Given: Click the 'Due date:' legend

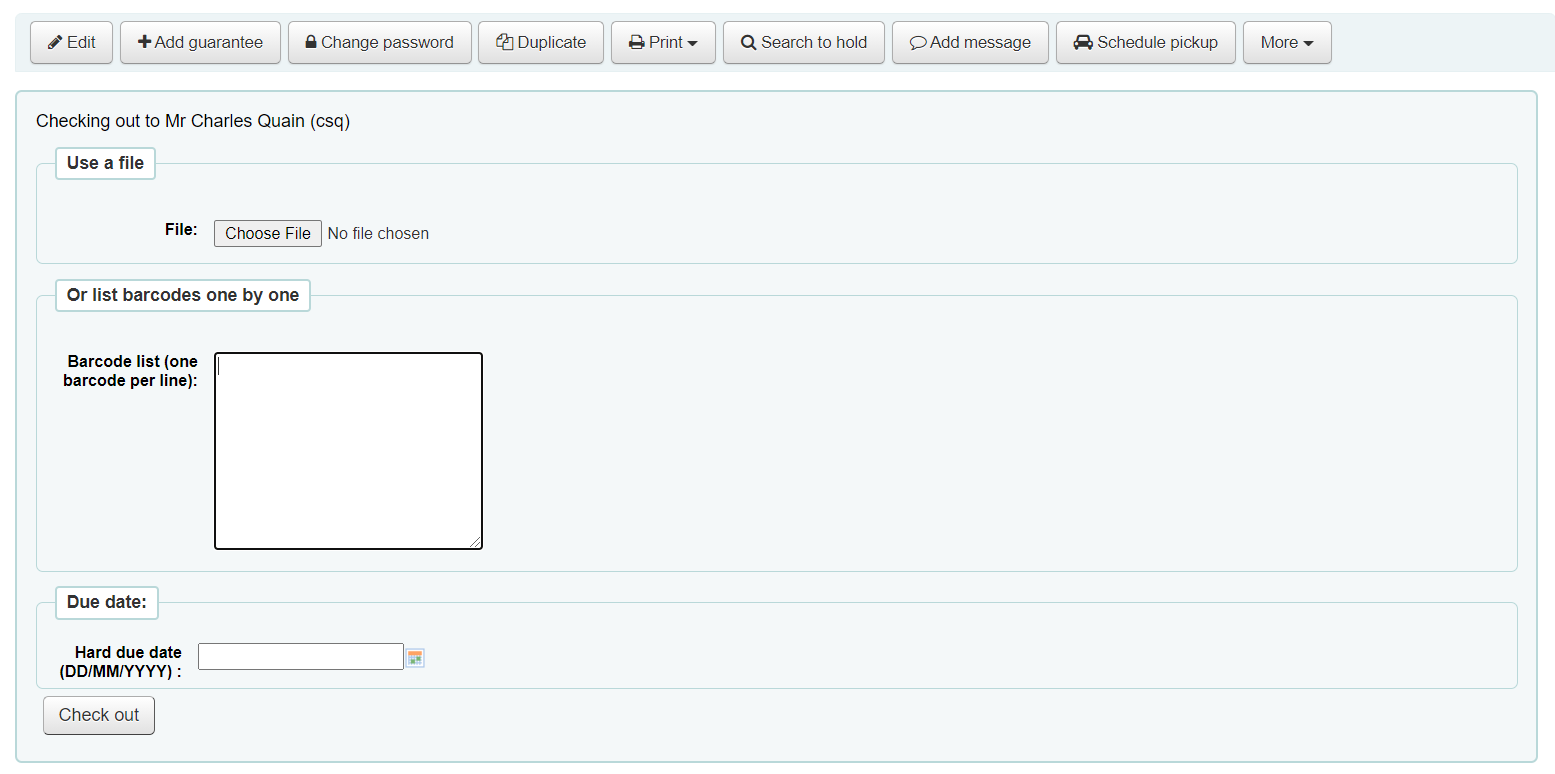Looking at the screenshot, I should pyautogui.click(x=107, y=602).
